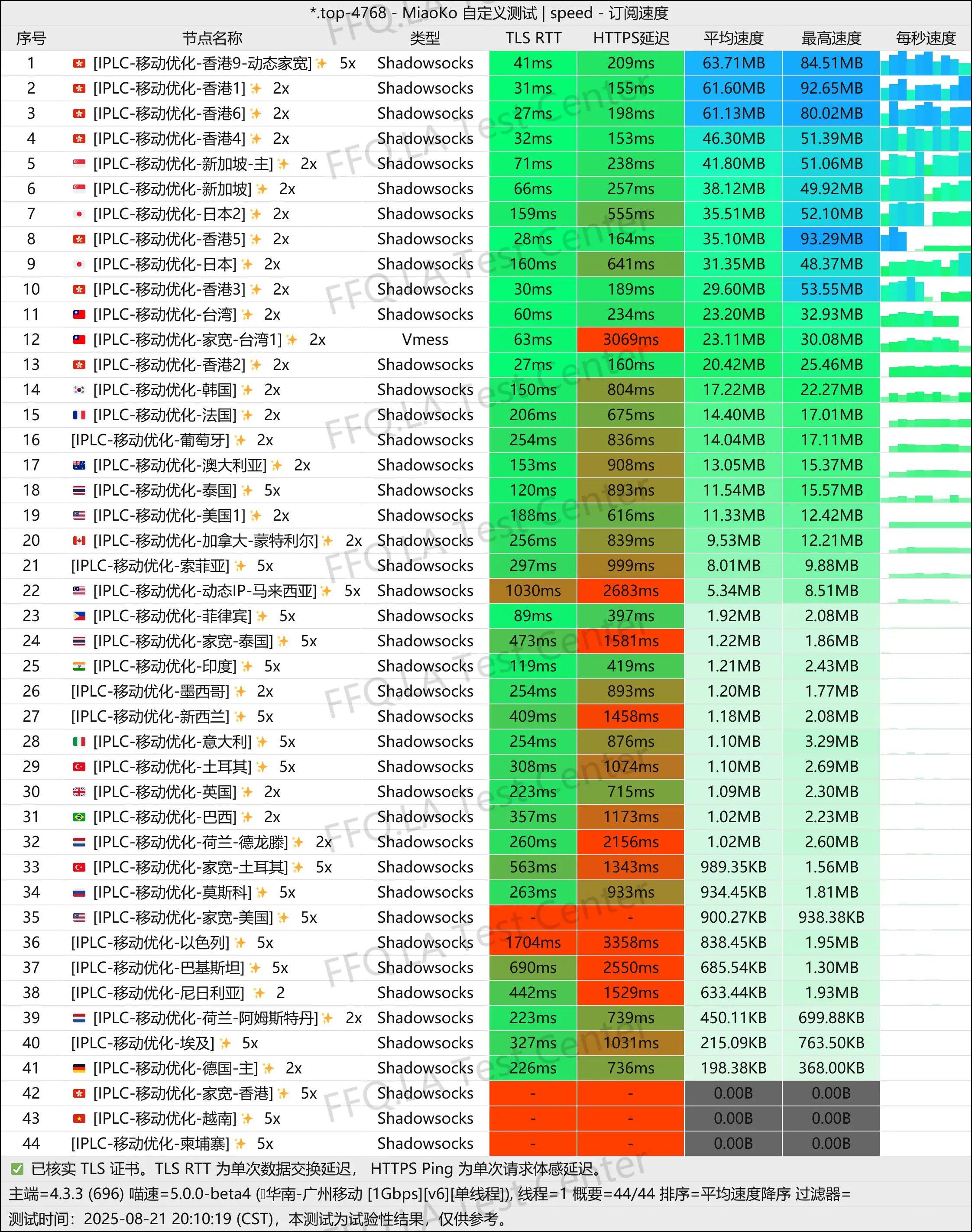
Task: Click the 节点名称 column header
Action: (212, 38)
